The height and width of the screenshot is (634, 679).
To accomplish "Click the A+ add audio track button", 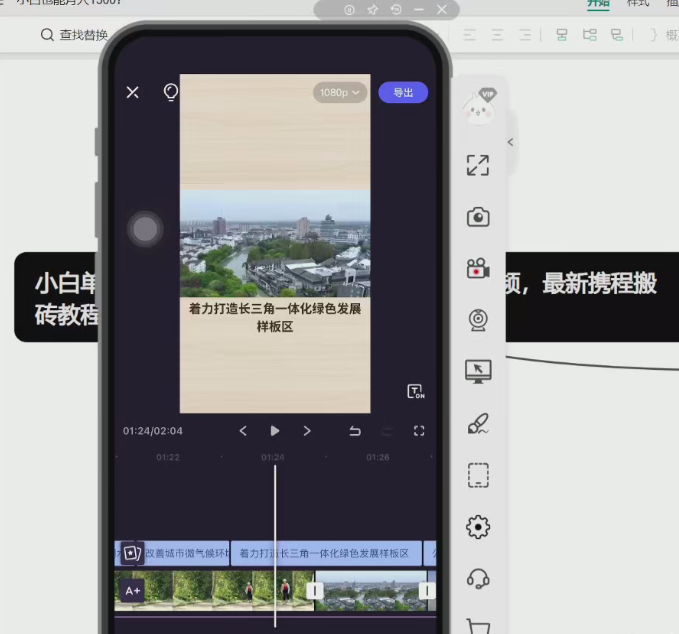I will [x=132, y=591].
